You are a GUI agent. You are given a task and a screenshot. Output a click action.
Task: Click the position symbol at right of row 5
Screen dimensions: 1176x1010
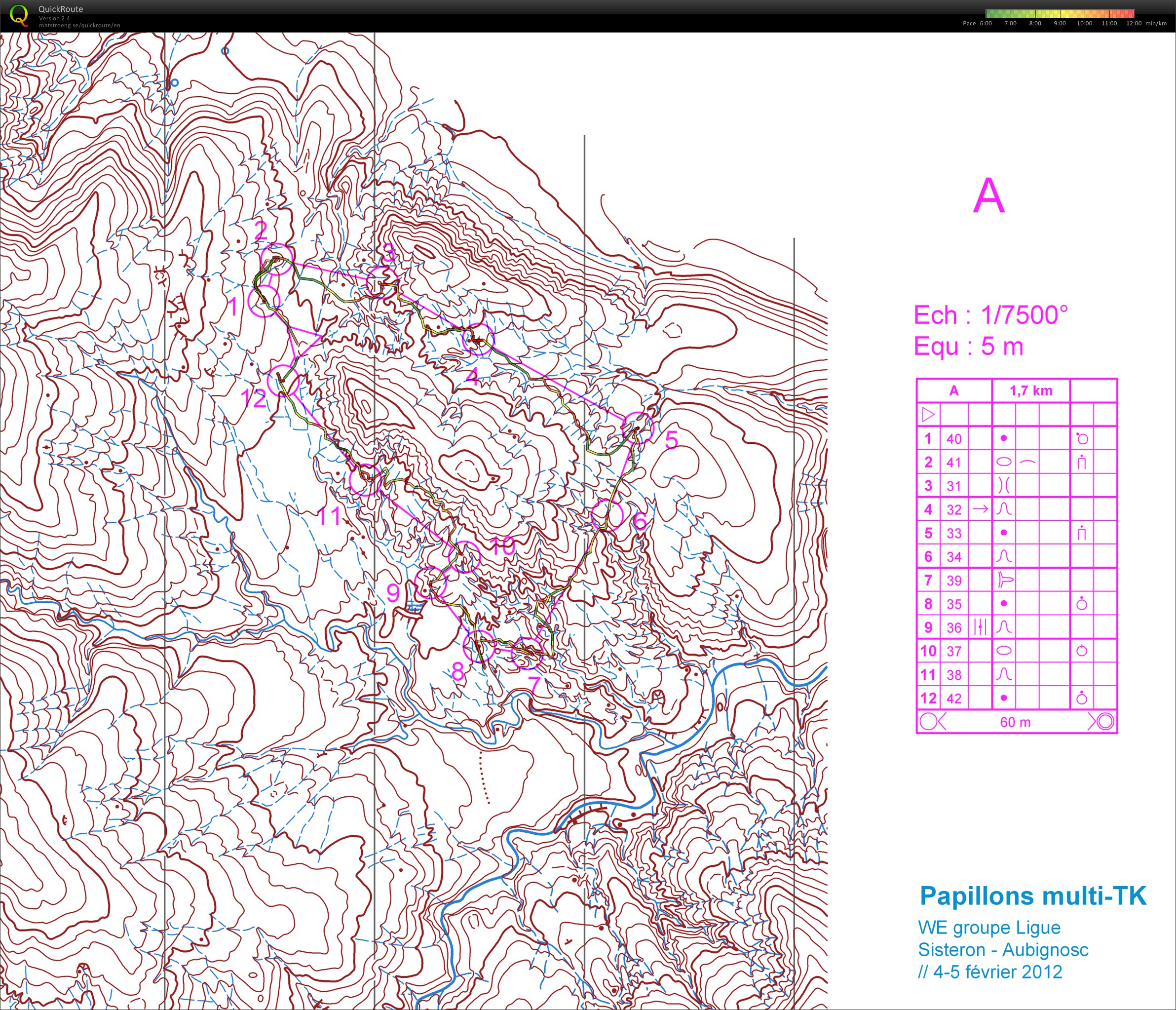click(1081, 533)
